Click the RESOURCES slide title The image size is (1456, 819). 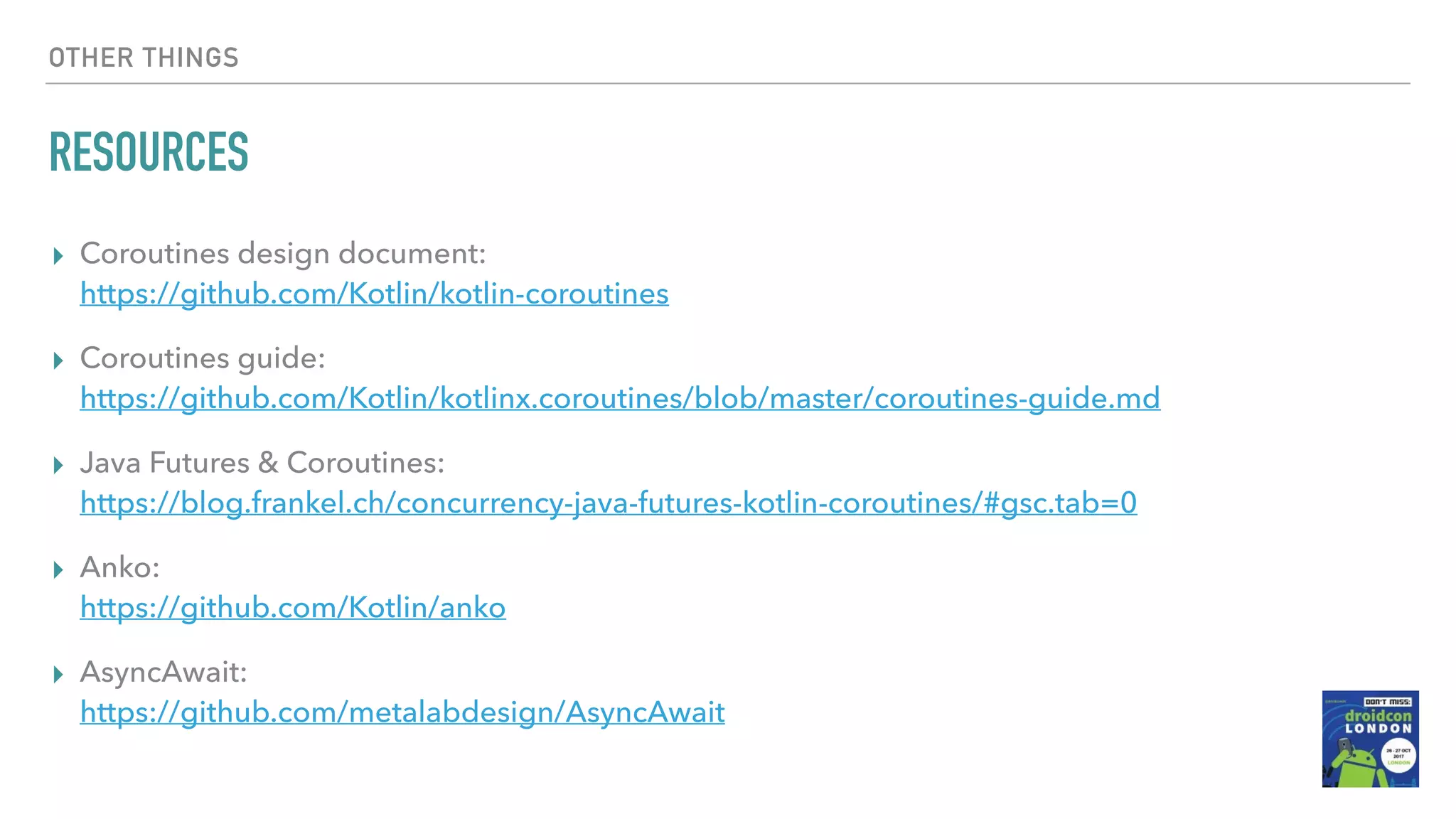click(x=149, y=152)
